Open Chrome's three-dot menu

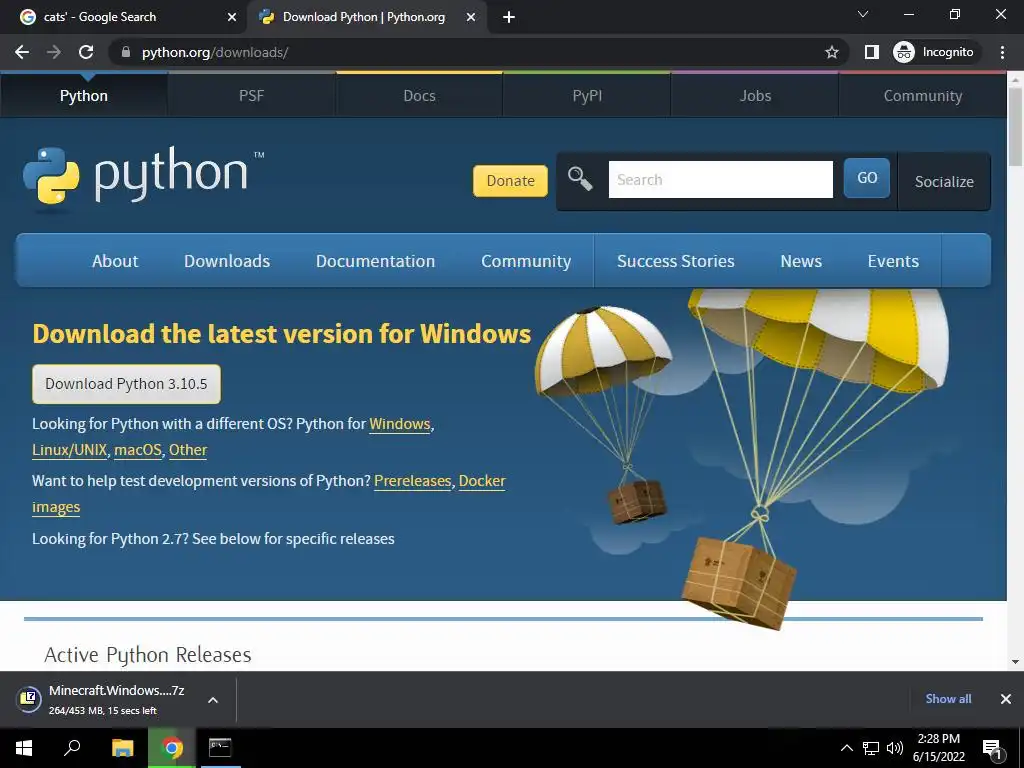click(1002, 52)
